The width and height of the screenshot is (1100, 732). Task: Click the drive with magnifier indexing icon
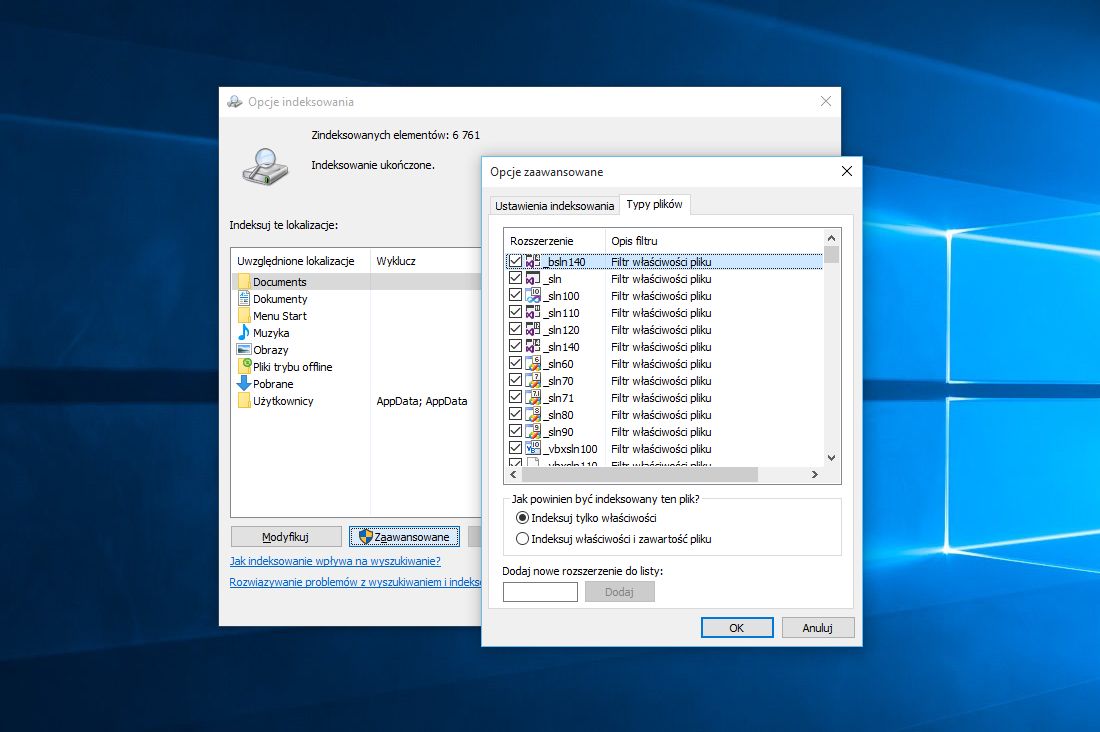(265, 166)
